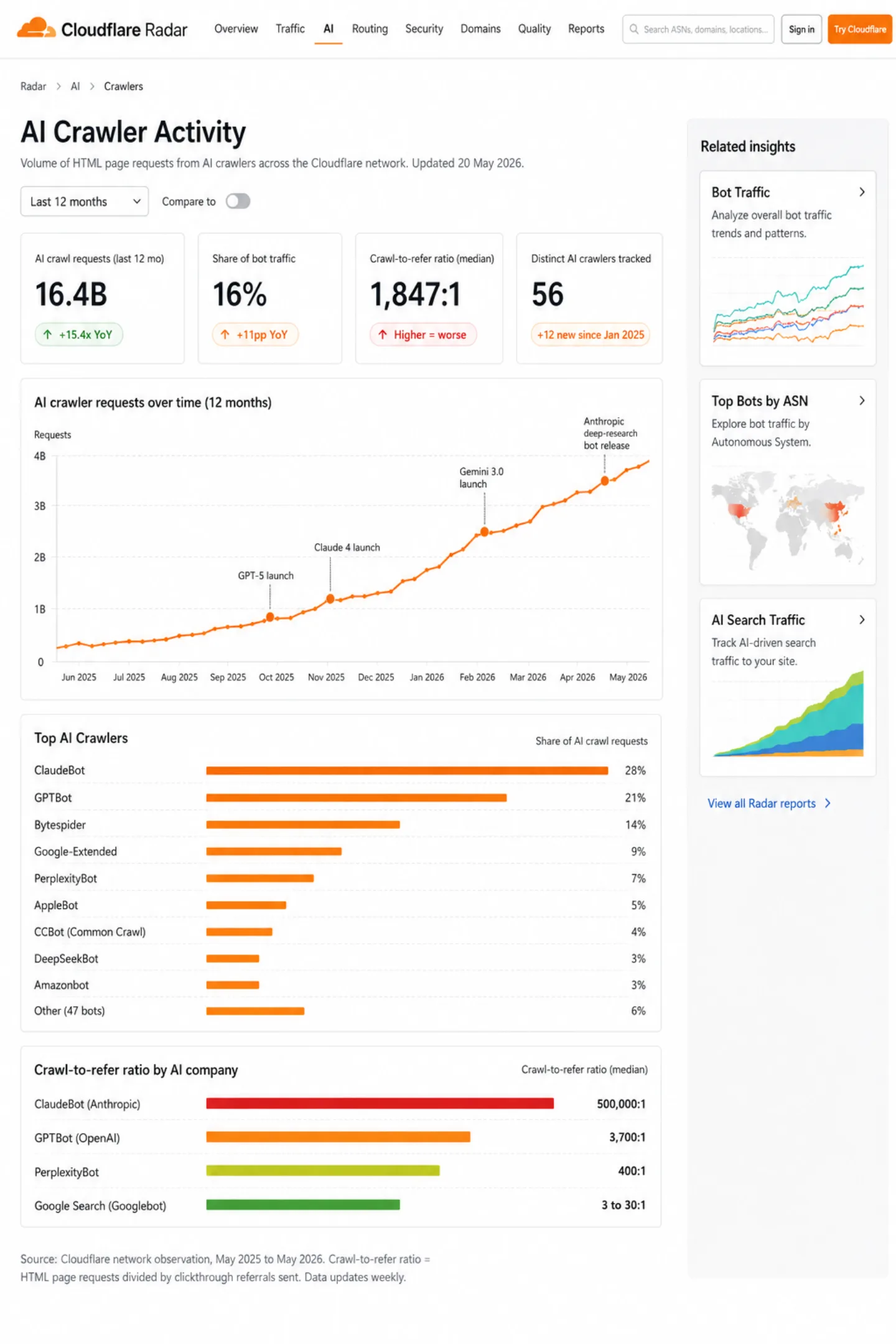Click the Other (47 bots) row label
This screenshot has width=896, height=1344.
[69, 1011]
